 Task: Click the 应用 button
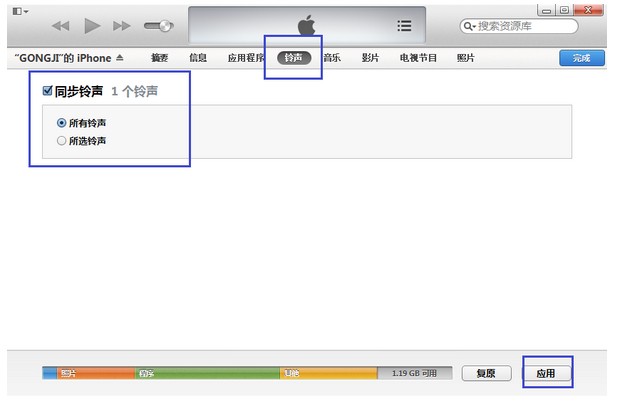pyautogui.click(x=546, y=373)
